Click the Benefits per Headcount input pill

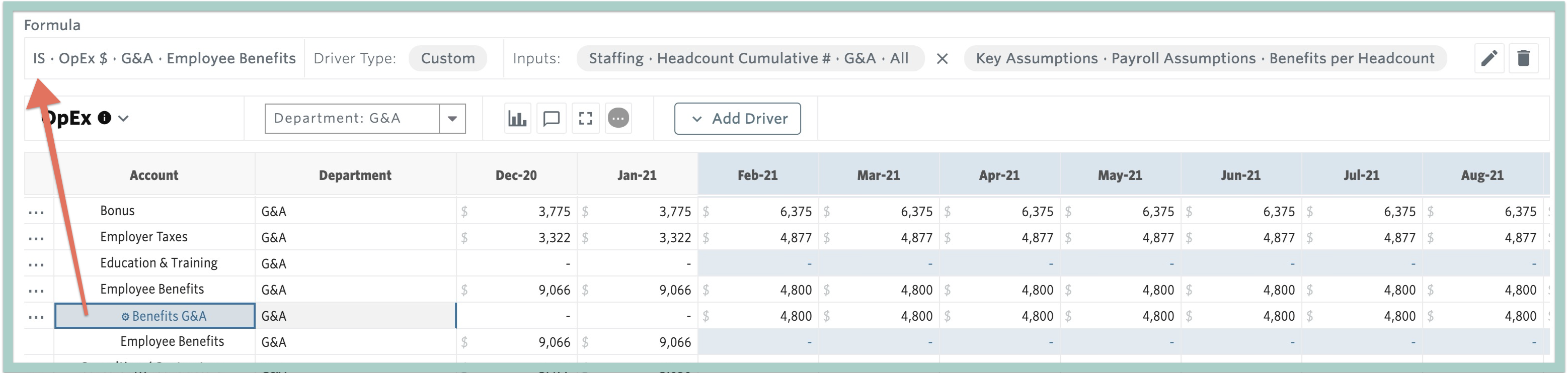[1205, 58]
